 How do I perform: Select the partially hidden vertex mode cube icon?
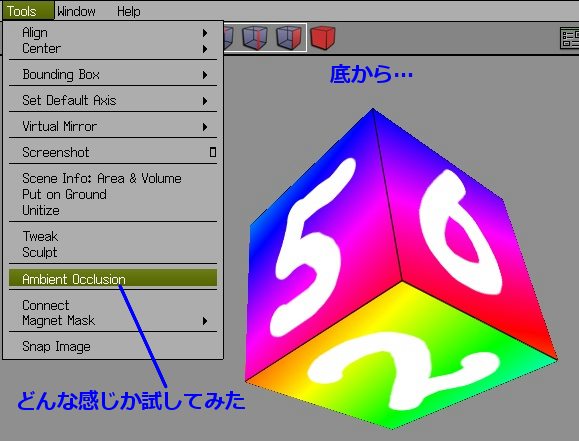(228, 37)
